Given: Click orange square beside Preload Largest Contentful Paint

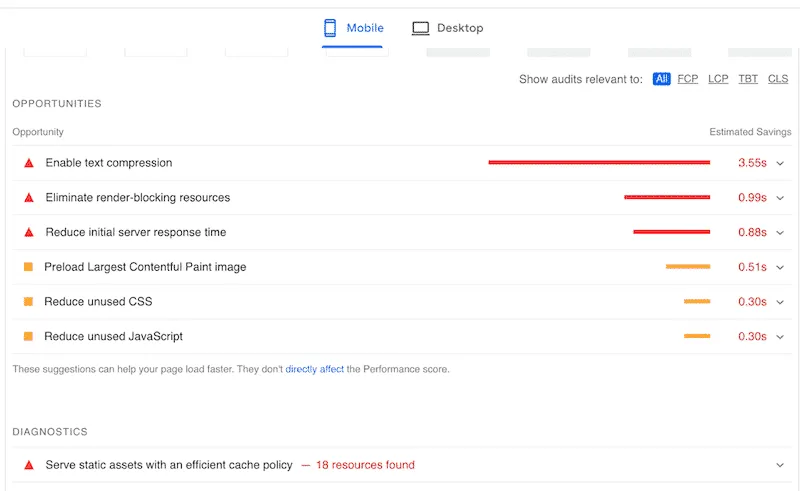Looking at the screenshot, I should [29, 267].
